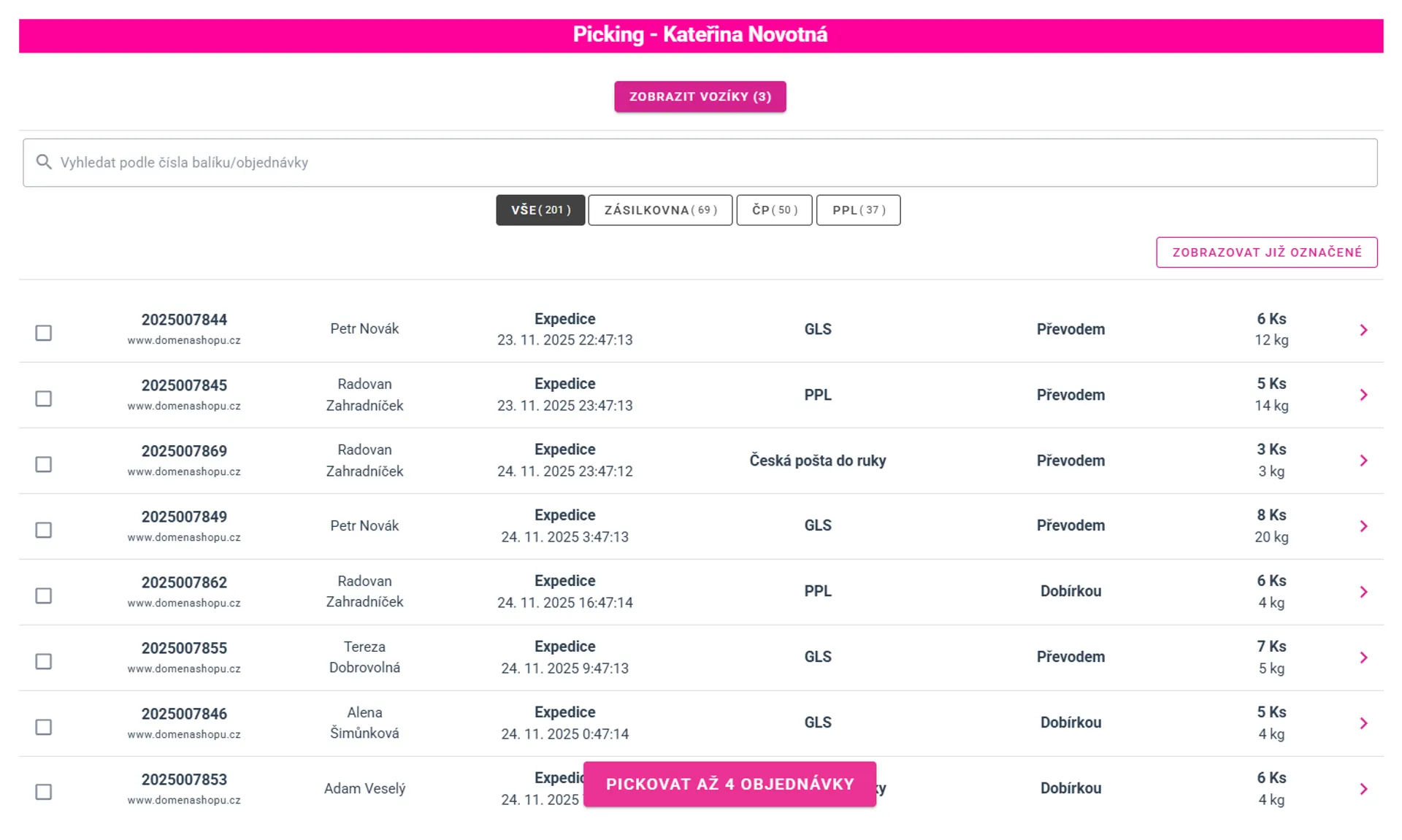Click Zobrazovat již označené button
Image resolution: width=1402 pixels, height=840 pixels.
pyautogui.click(x=1265, y=253)
